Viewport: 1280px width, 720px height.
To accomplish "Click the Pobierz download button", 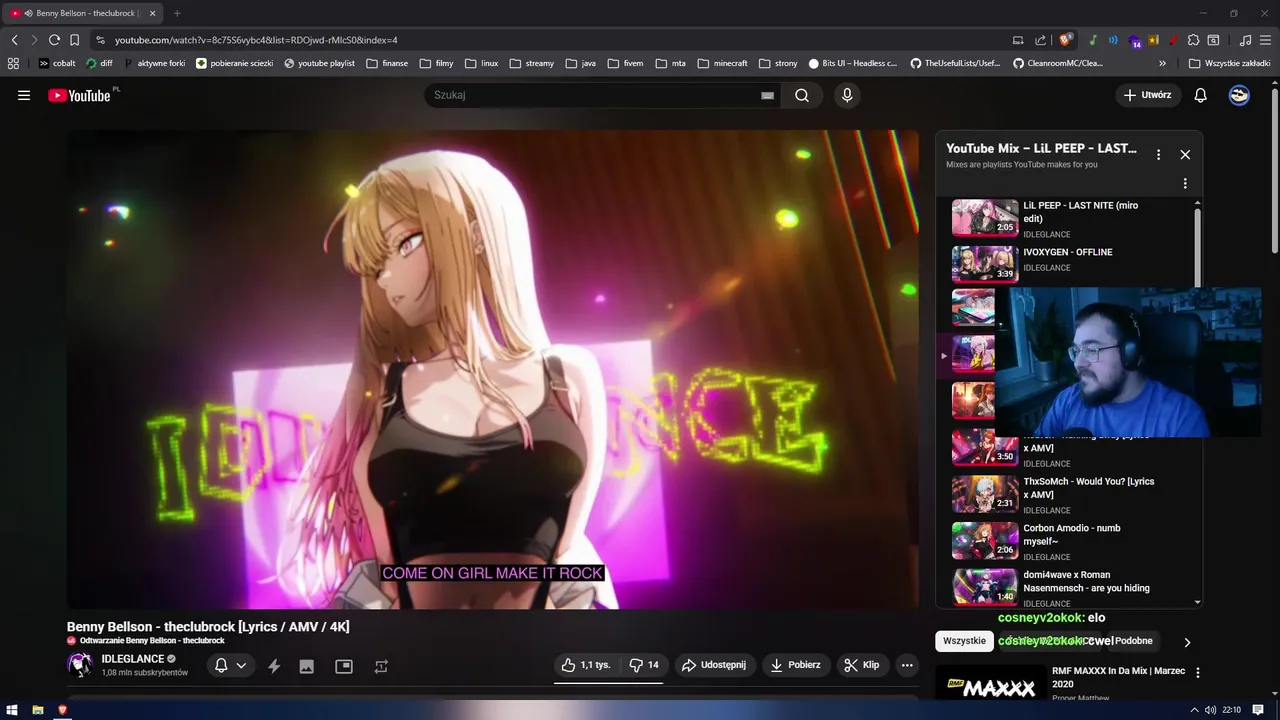I will 796,665.
